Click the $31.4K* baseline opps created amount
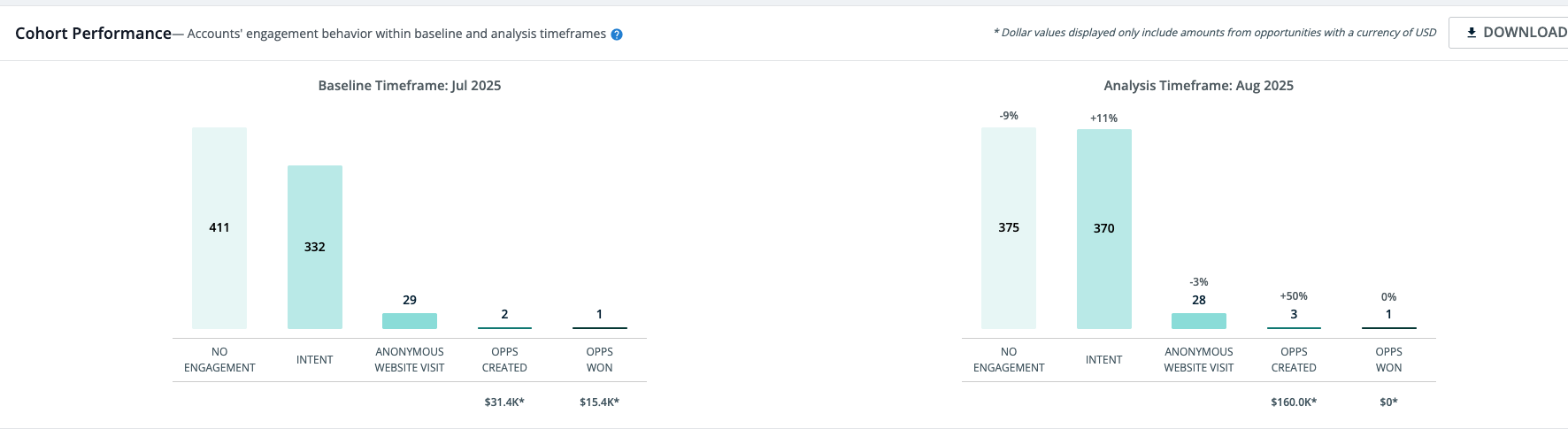The height and width of the screenshot is (429, 1568). (504, 402)
